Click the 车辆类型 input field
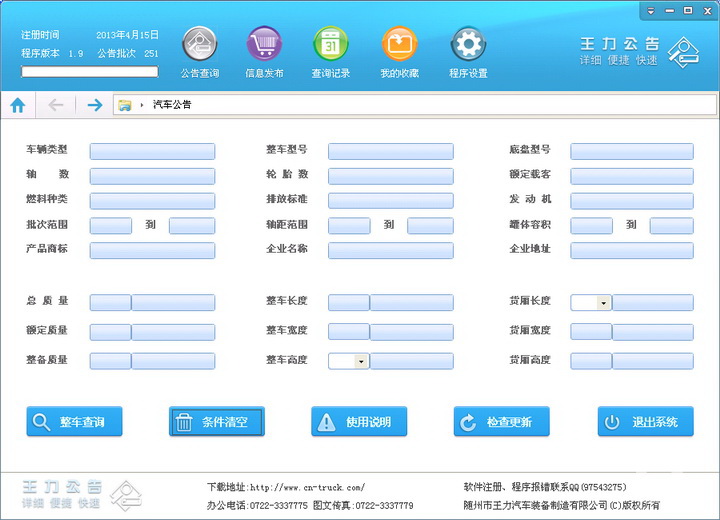Viewport: 720px width, 520px height. pyautogui.click(x=152, y=151)
